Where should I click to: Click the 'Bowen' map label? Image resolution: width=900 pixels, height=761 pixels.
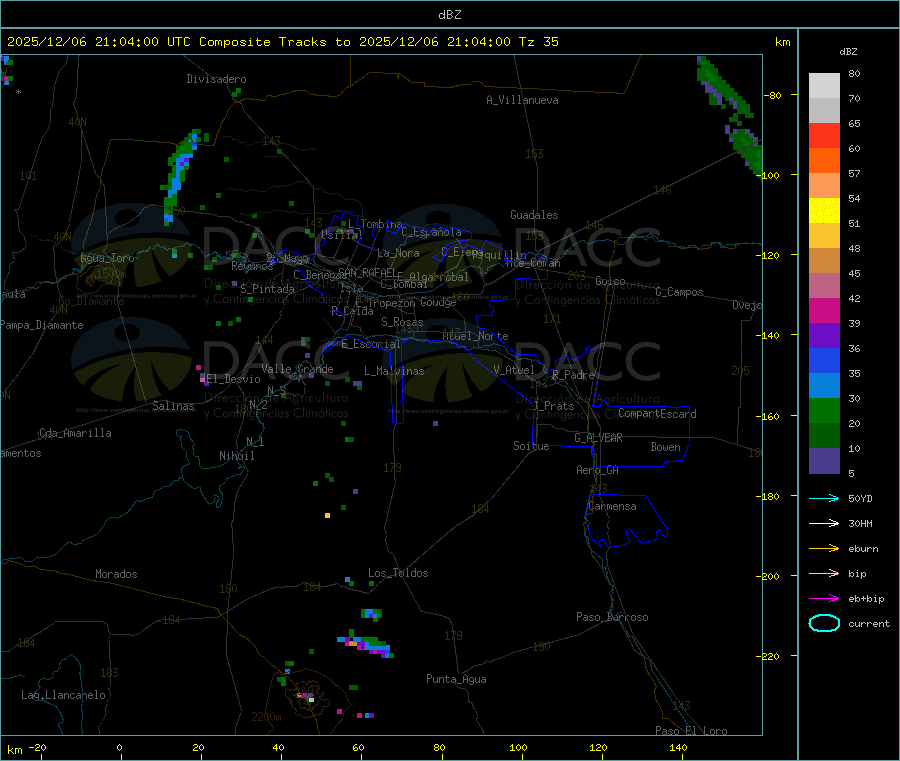coord(665,446)
